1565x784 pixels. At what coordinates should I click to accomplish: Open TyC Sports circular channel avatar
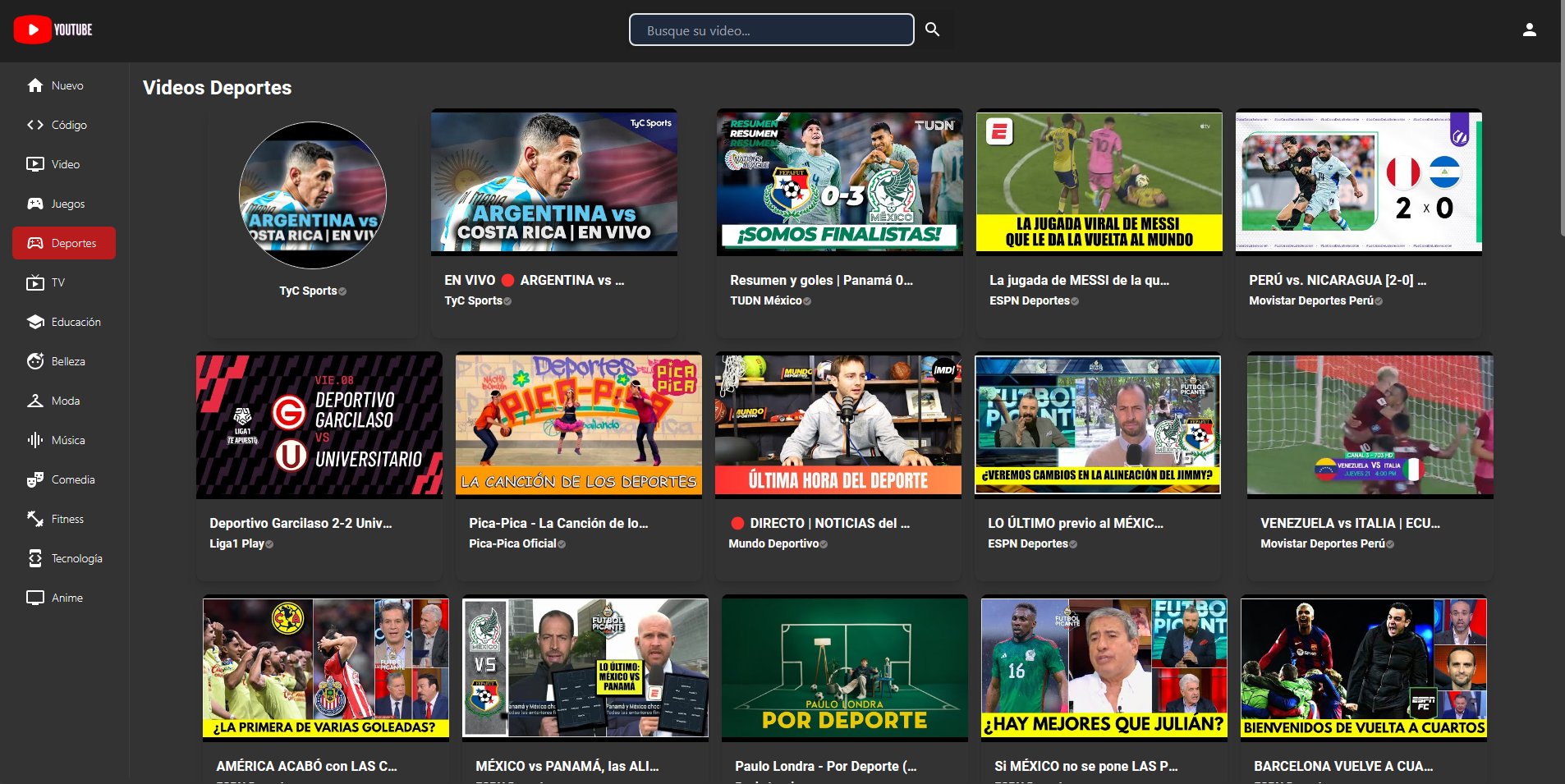tap(313, 195)
